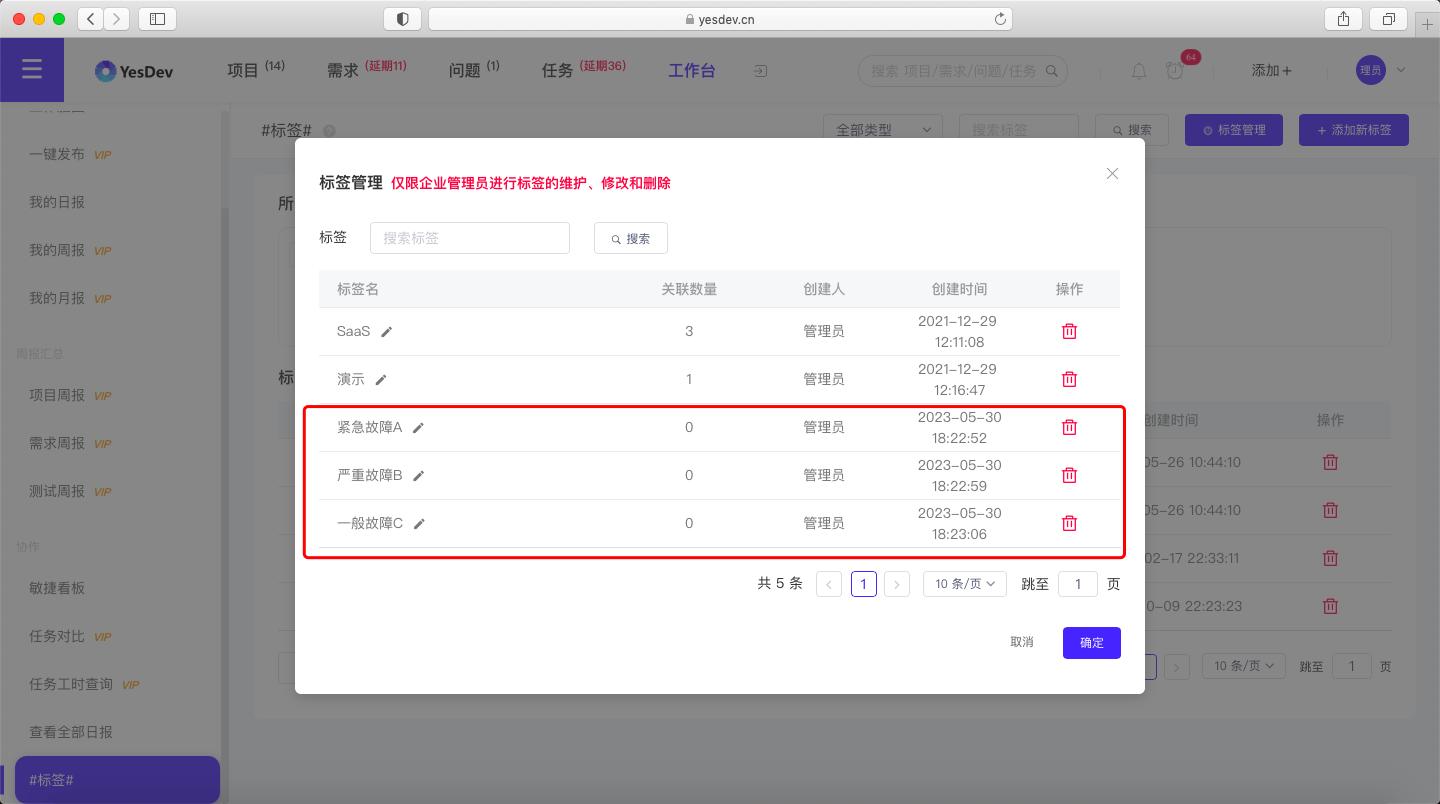
Task: Switch to the 工作台 navigation tab
Action: pyautogui.click(x=691, y=71)
